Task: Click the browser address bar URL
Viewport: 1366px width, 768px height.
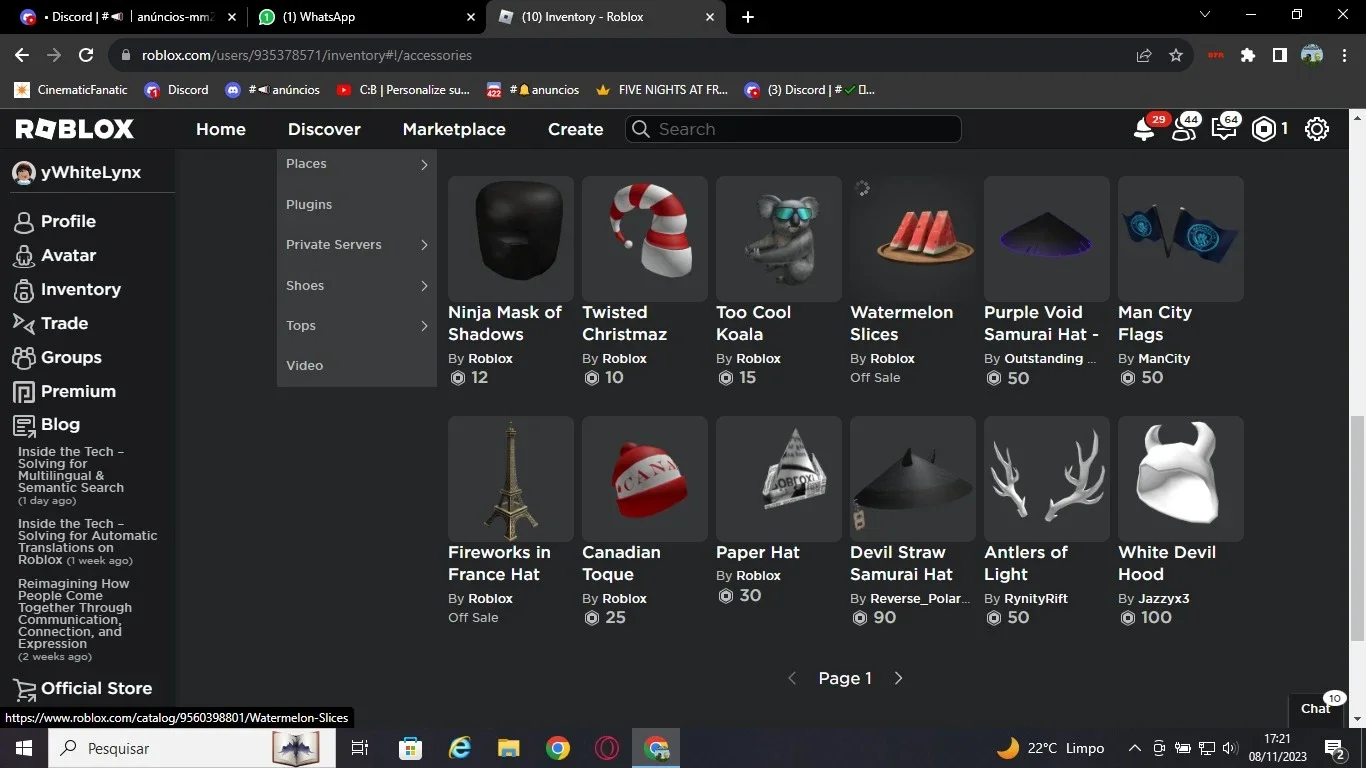Action: (x=307, y=56)
